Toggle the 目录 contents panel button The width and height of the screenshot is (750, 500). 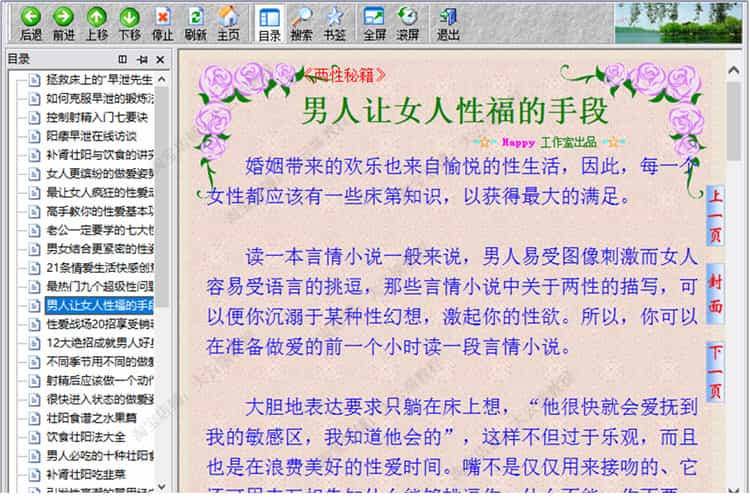[x=269, y=23]
